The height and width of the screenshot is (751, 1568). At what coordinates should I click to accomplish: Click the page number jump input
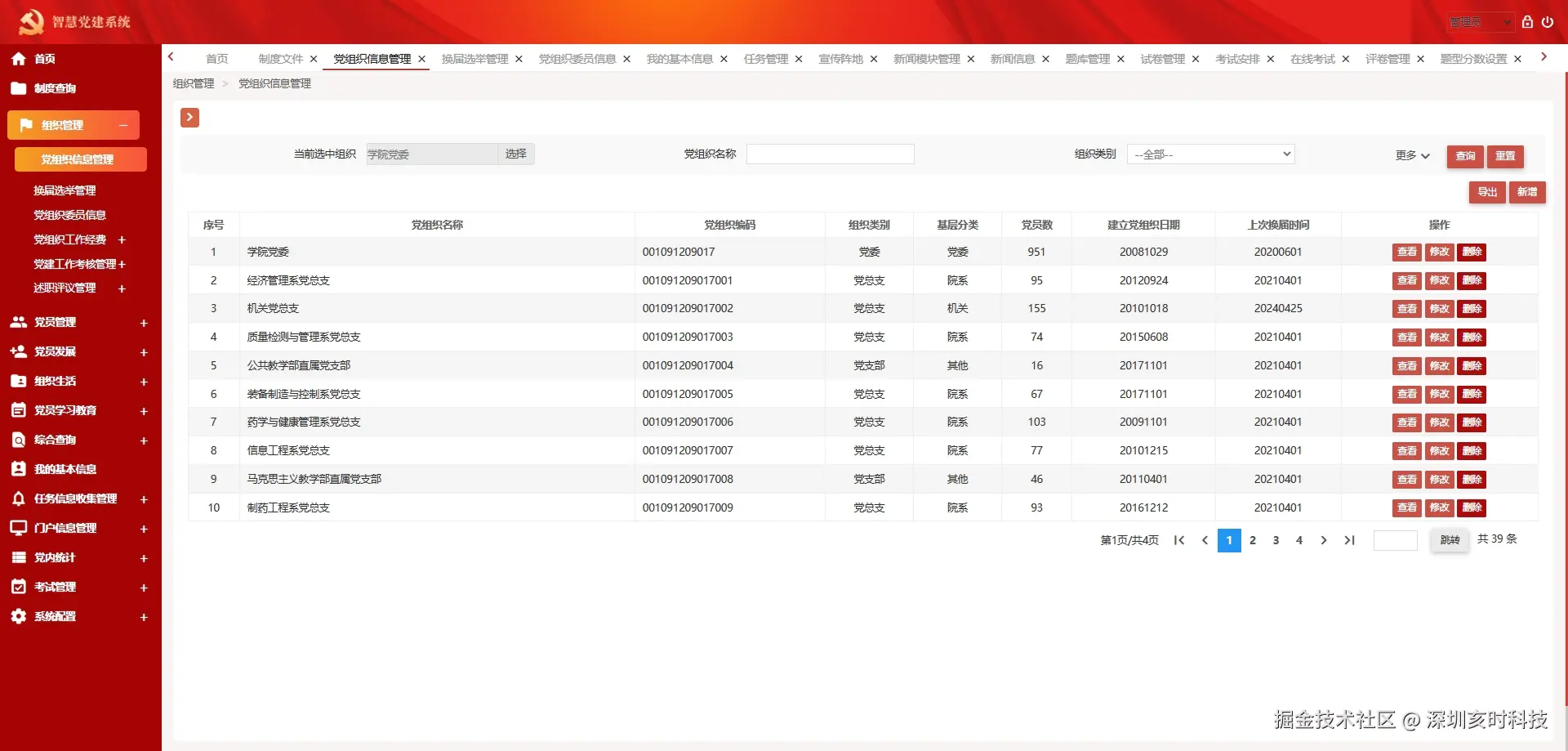(1395, 540)
